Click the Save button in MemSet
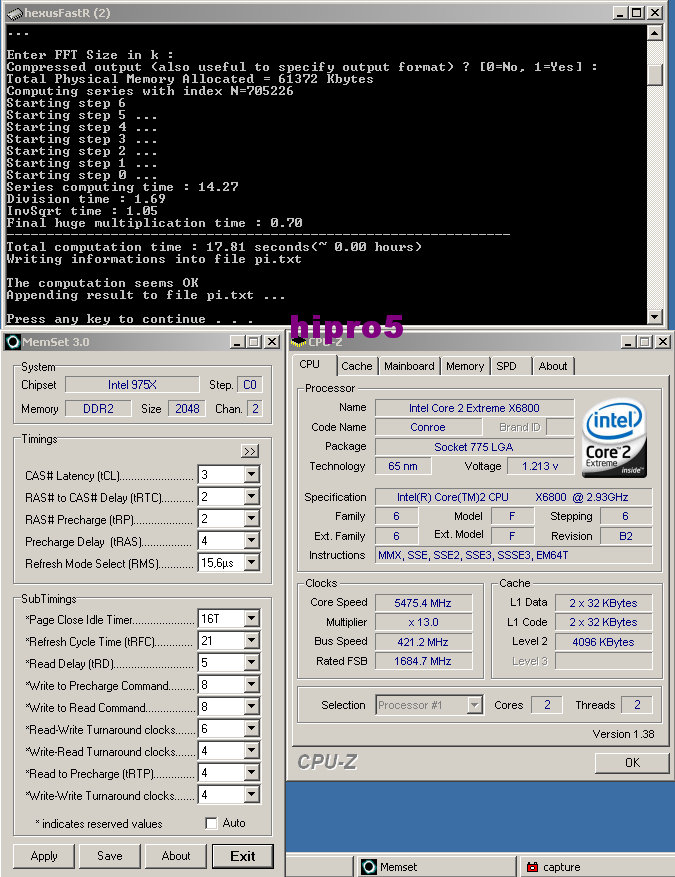This screenshot has height=877, width=675. tap(110, 856)
